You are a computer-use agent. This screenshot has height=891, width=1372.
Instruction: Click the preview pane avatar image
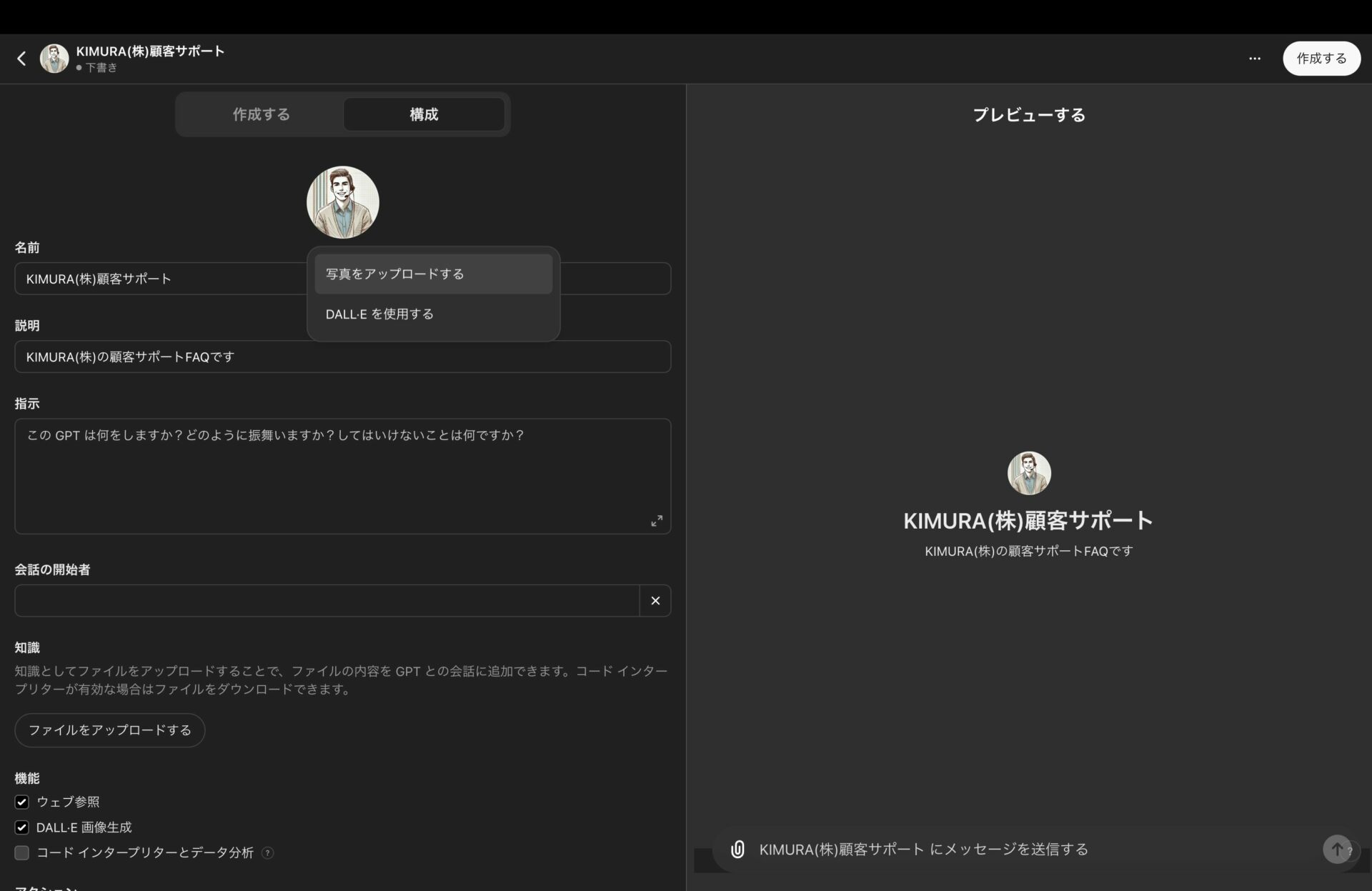(1028, 473)
